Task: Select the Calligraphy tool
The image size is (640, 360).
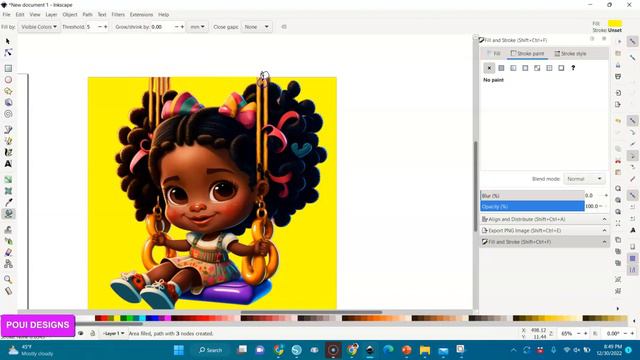Action: [8, 152]
